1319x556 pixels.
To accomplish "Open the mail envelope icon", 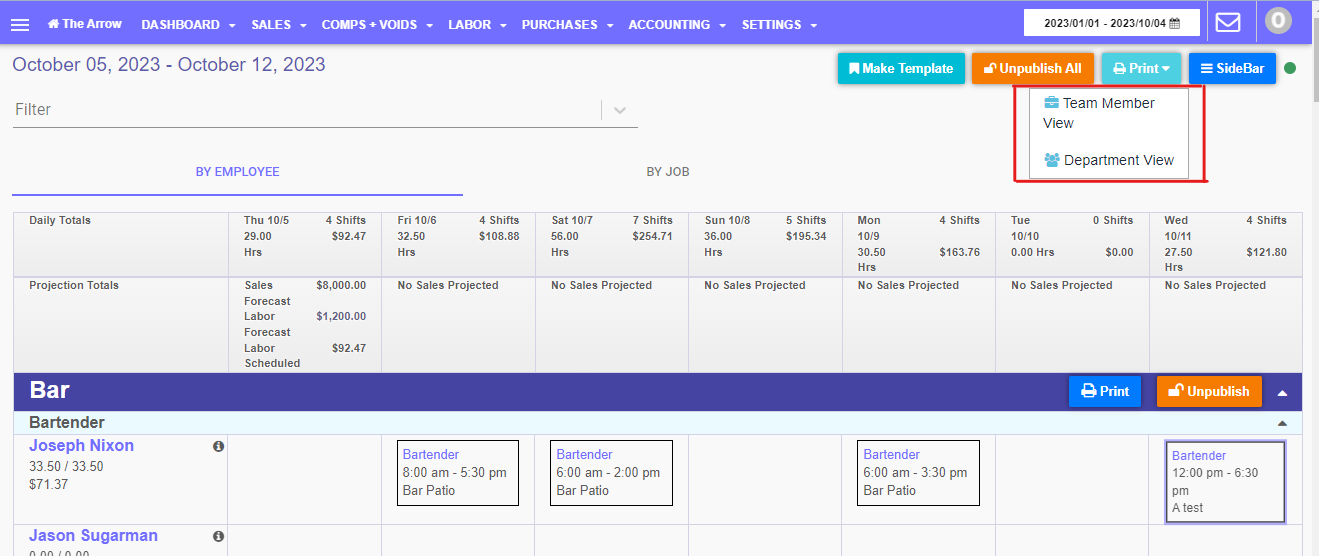I will tap(1227, 22).
